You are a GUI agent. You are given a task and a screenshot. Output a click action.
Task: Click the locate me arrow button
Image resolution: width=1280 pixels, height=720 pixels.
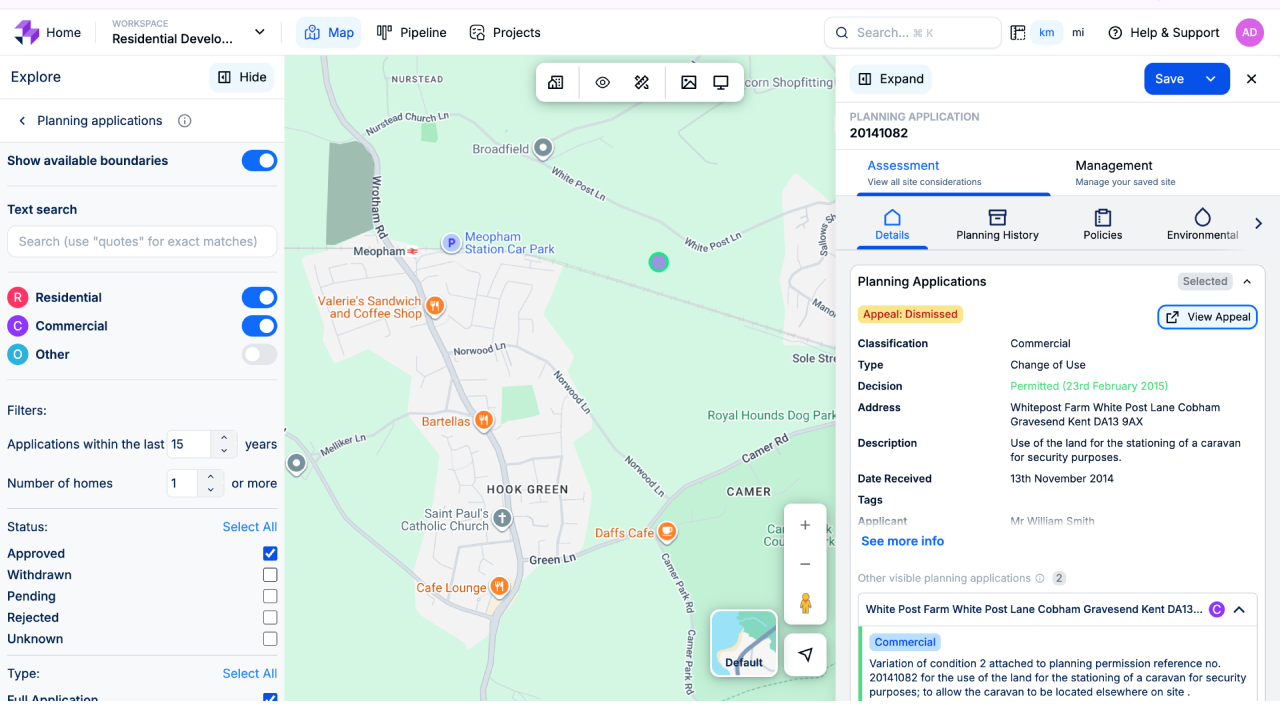[x=805, y=655]
